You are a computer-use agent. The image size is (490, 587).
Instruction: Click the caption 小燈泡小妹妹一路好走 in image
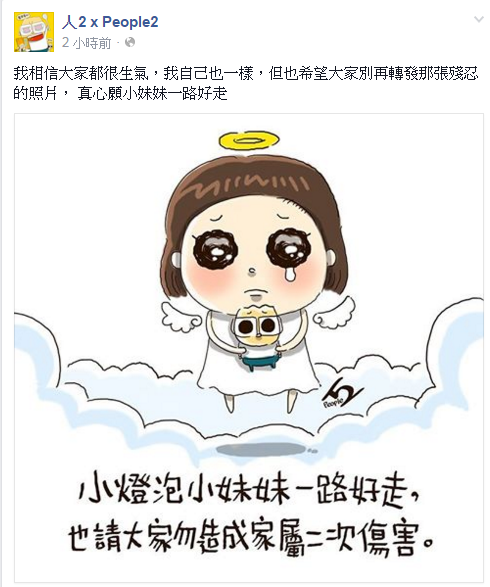(x=248, y=490)
